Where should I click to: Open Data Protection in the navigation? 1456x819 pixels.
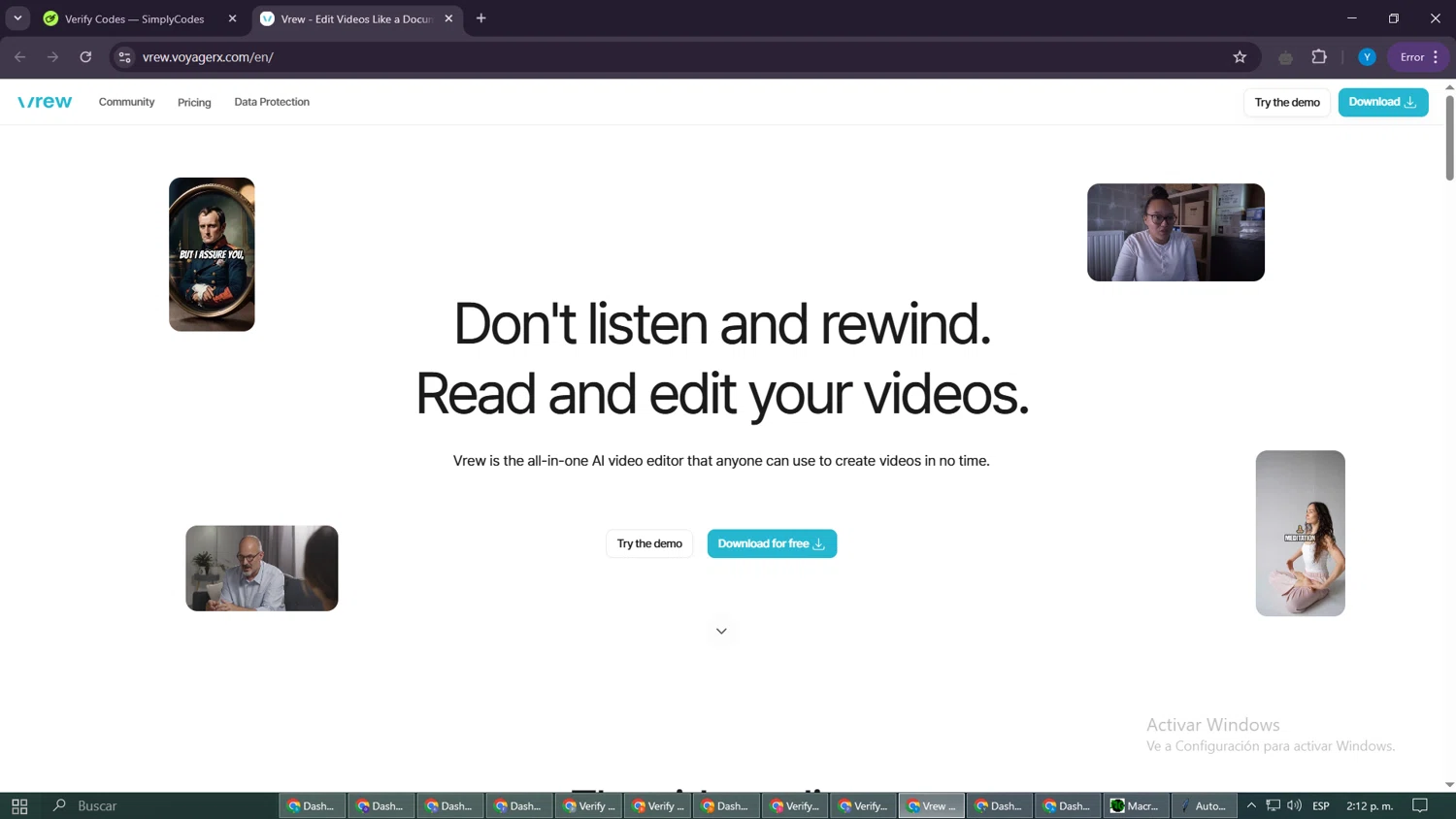tap(272, 102)
